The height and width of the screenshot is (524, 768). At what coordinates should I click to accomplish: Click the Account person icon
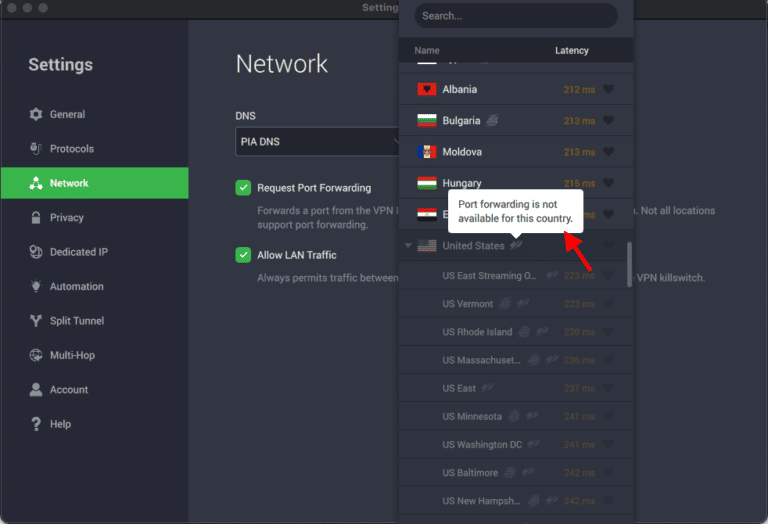click(x=36, y=390)
